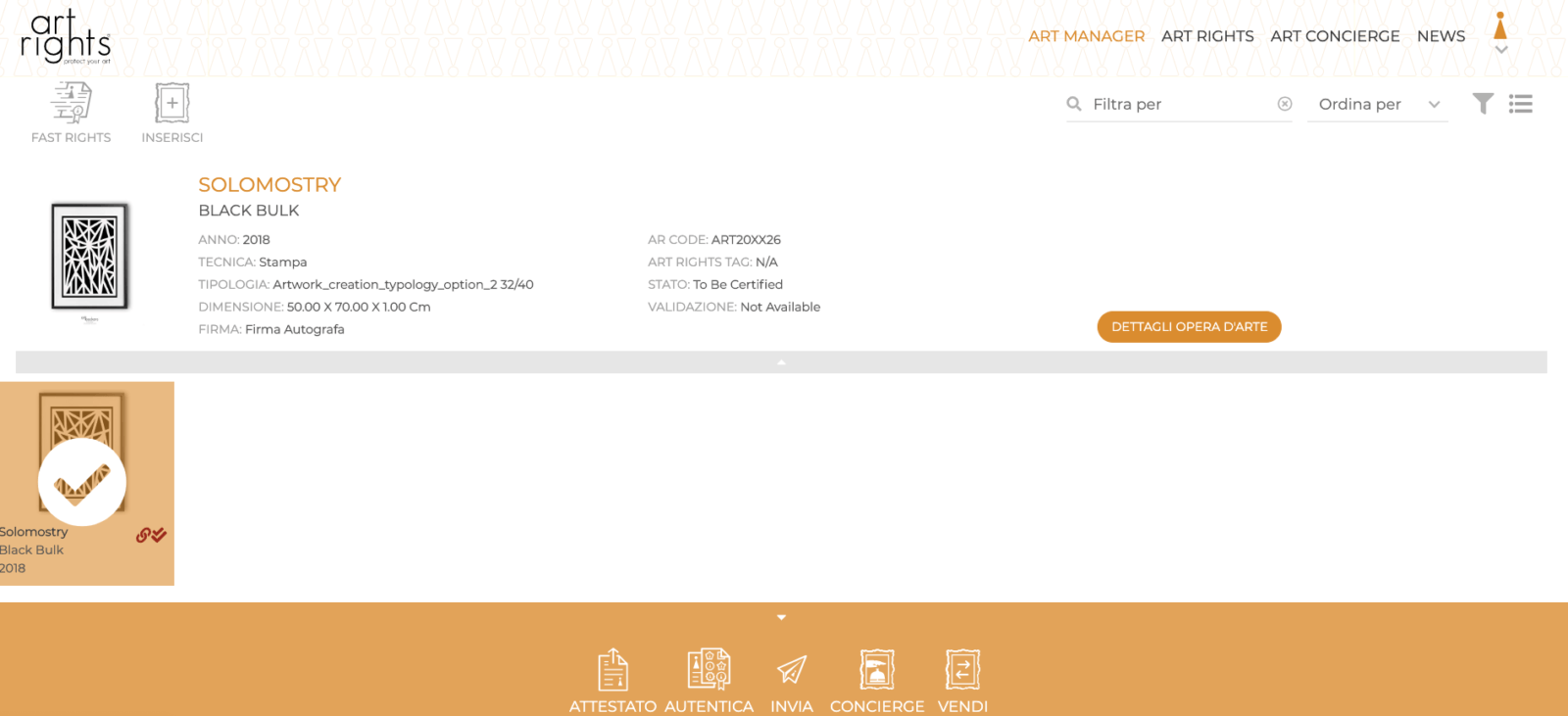The height and width of the screenshot is (716, 1568).
Task: Open the Art Rights menu
Action: tap(1207, 36)
